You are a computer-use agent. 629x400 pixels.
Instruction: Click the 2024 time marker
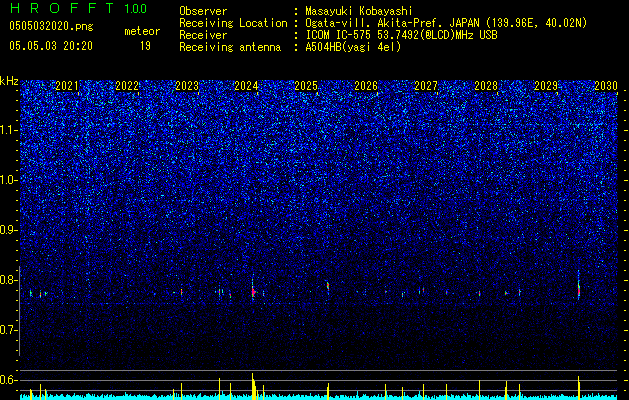tap(246, 86)
